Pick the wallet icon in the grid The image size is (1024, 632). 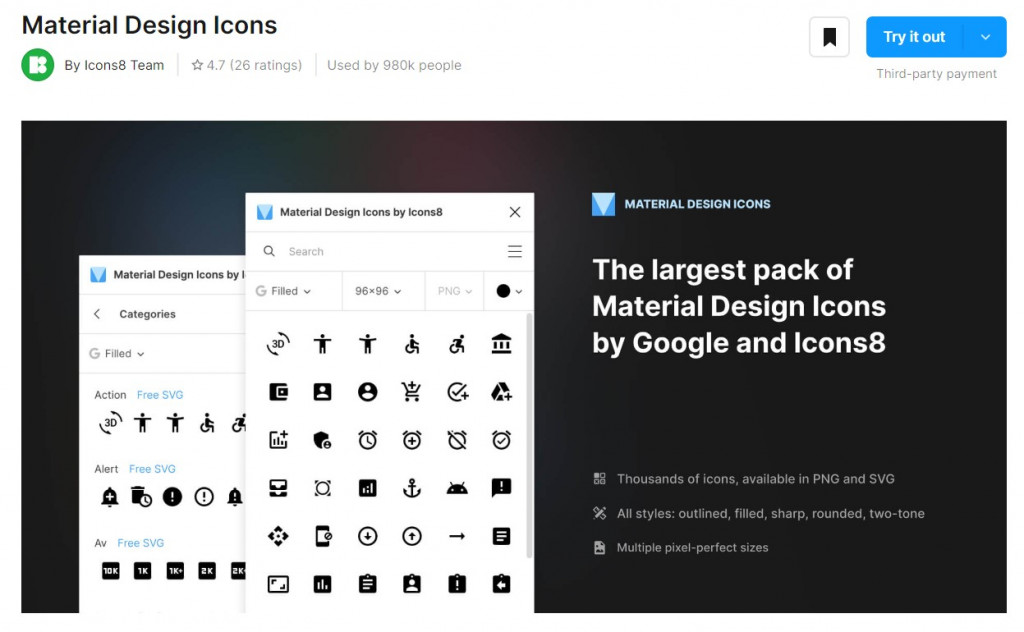[278, 392]
